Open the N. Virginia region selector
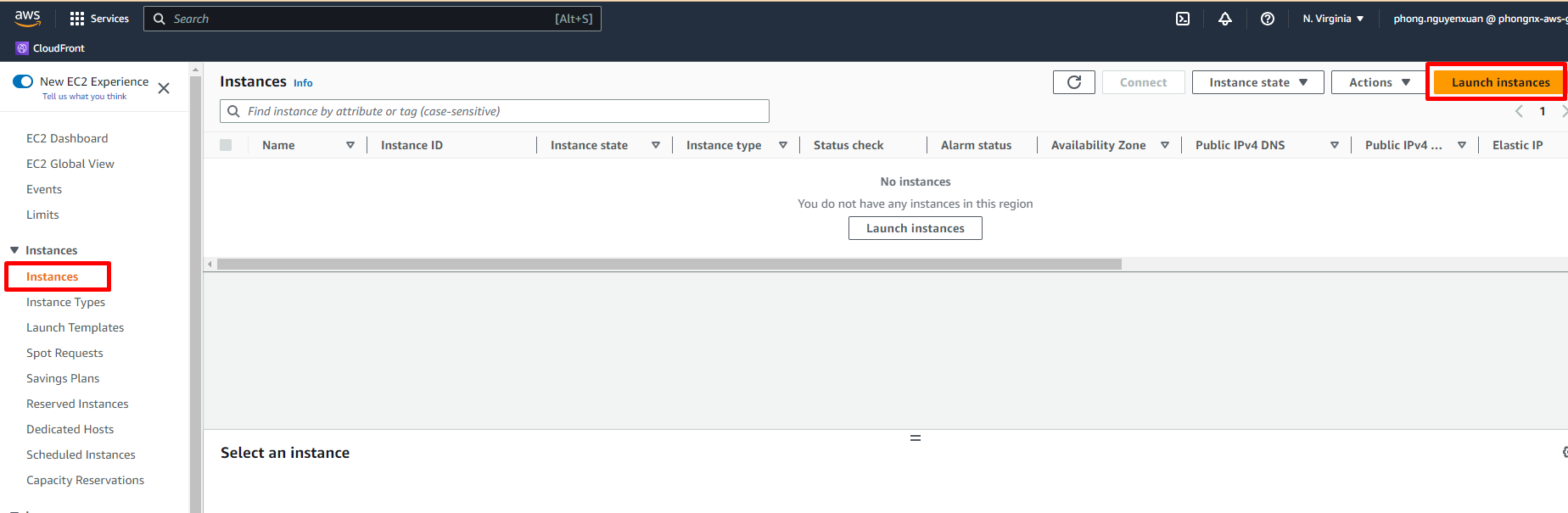Viewport: 1568px width, 513px height. [x=1333, y=19]
